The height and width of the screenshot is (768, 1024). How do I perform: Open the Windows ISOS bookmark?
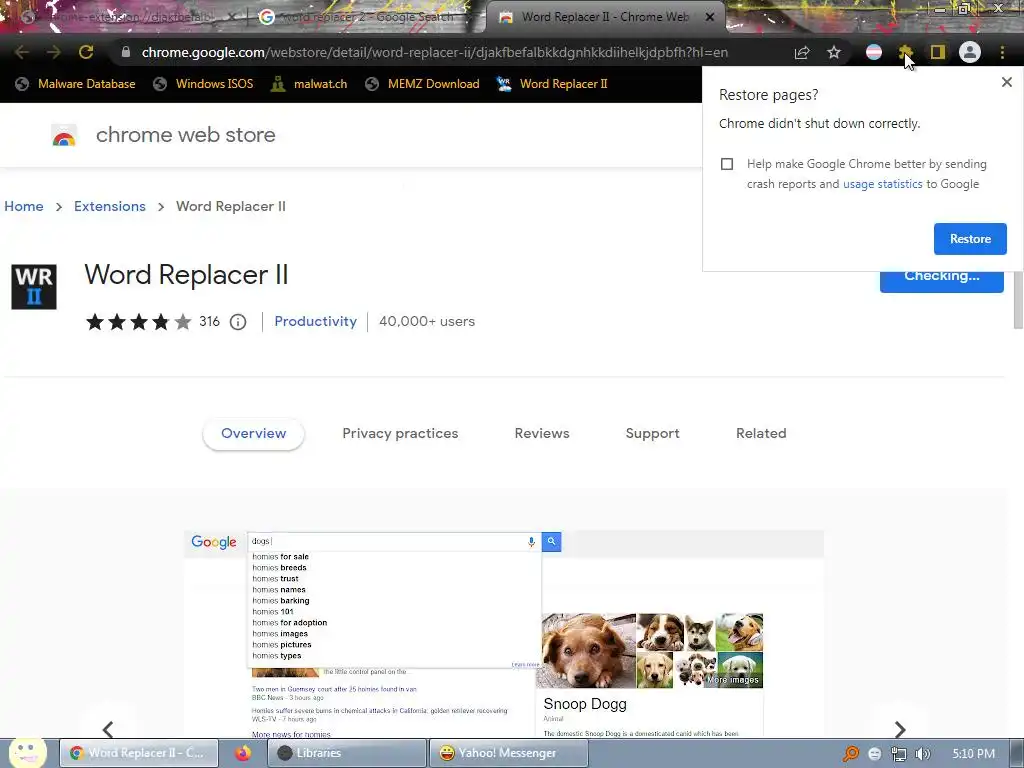[x=202, y=84]
